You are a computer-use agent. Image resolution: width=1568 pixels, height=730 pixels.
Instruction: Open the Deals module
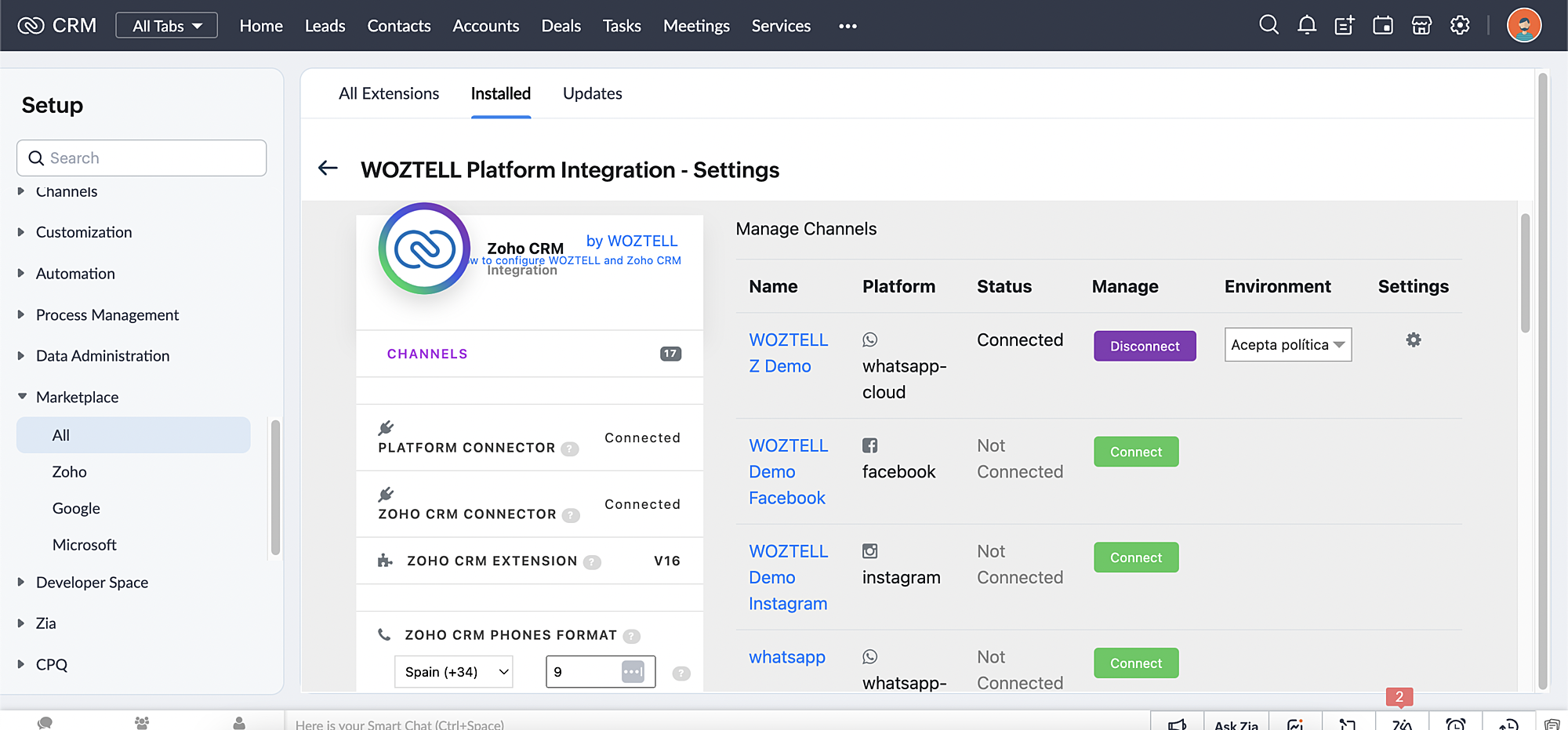pyautogui.click(x=561, y=26)
